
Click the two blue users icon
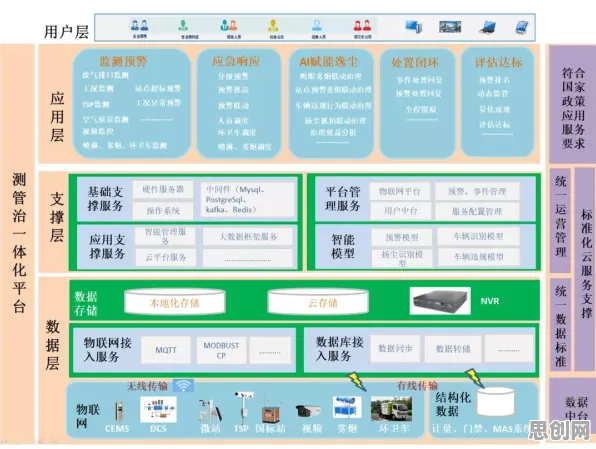[x=139, y=25]
